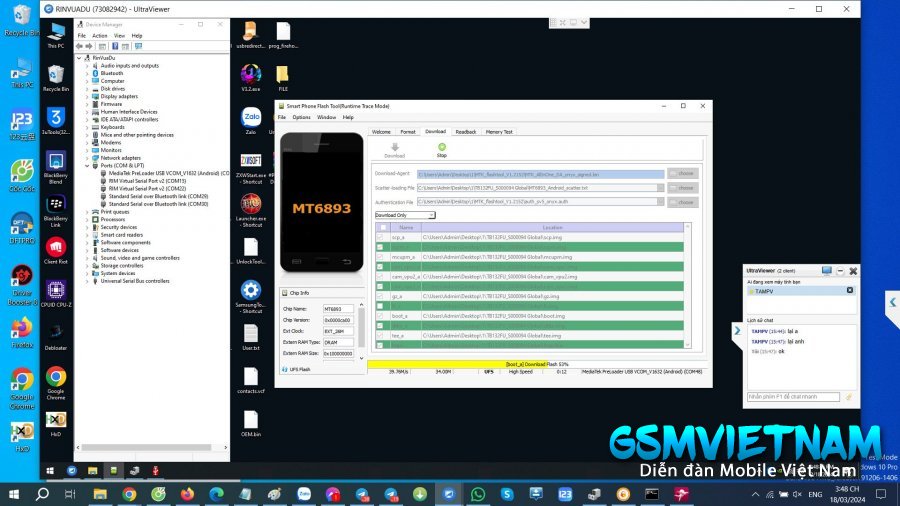Viewport: 900px width, 506px height.
Task: Click the Device Manager back arrow toolbar icon
Action: pos(79,46)
